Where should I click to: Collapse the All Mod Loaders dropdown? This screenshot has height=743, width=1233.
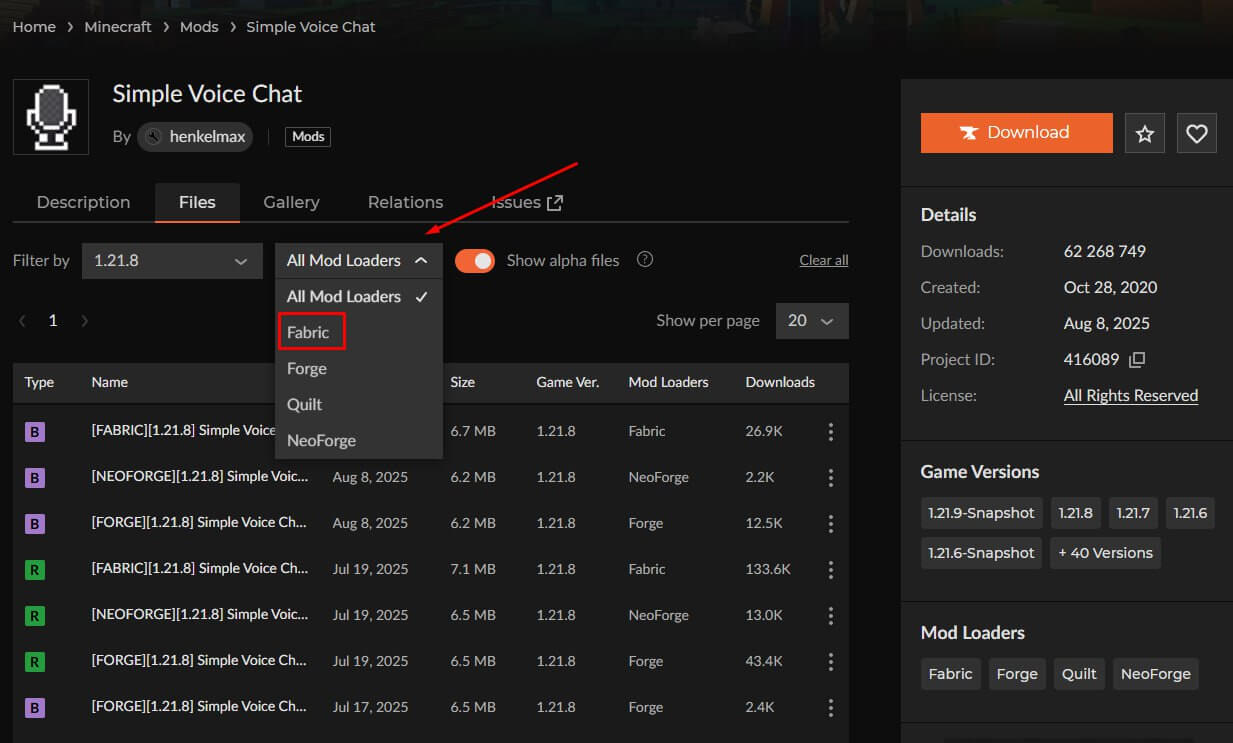click(x=357, y=260)
